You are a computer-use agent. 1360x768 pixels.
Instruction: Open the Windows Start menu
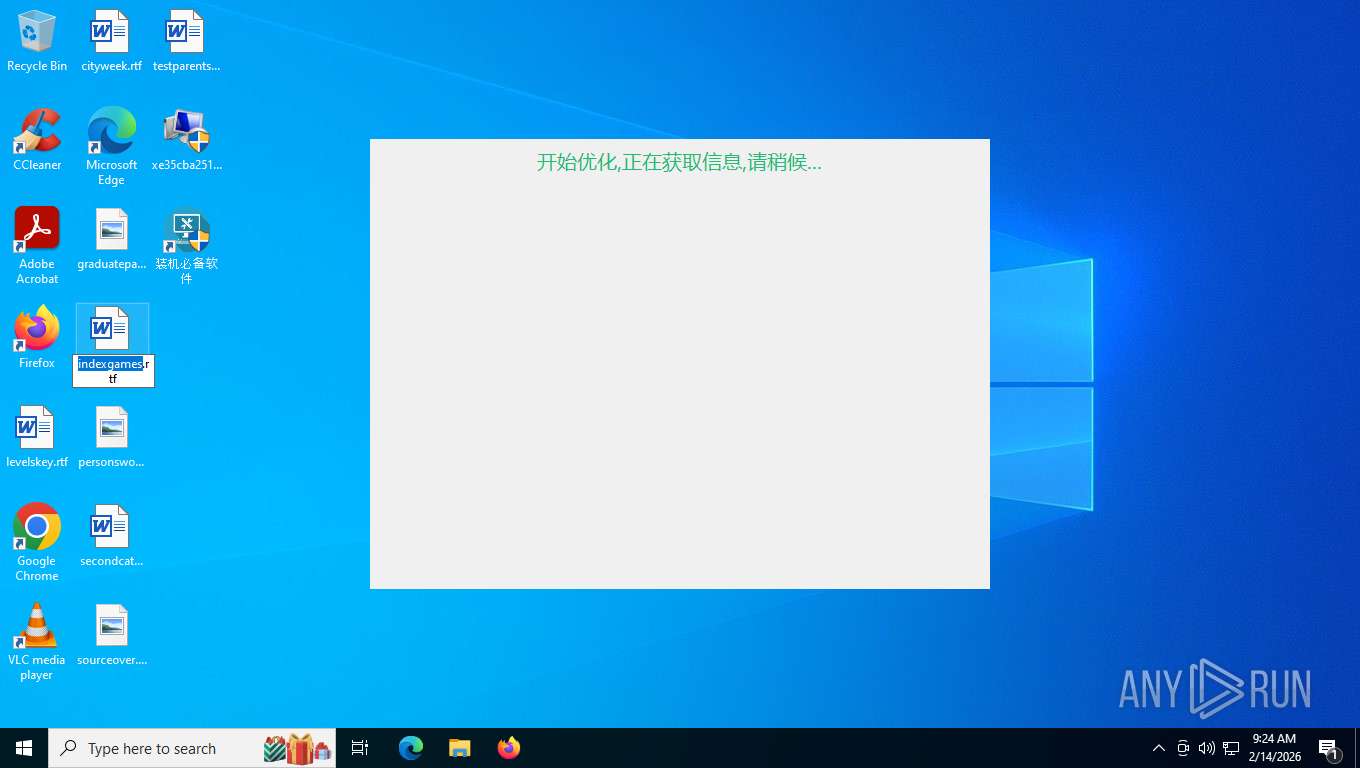24,748
